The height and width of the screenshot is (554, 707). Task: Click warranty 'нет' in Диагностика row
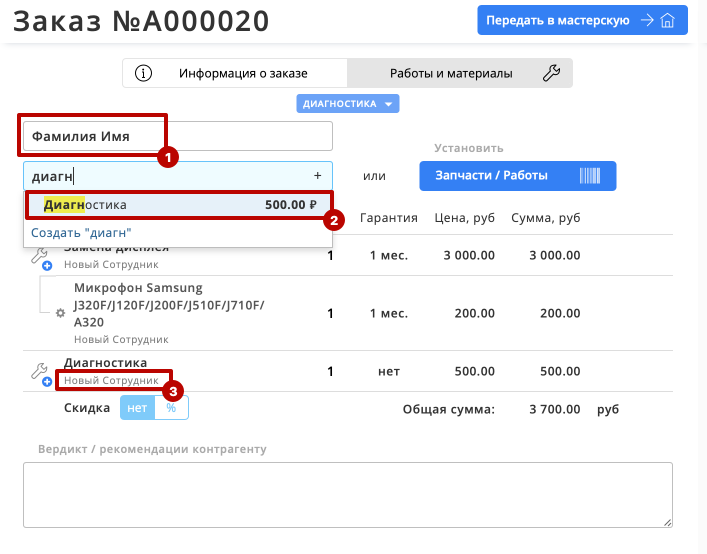[x=389, y=371]
